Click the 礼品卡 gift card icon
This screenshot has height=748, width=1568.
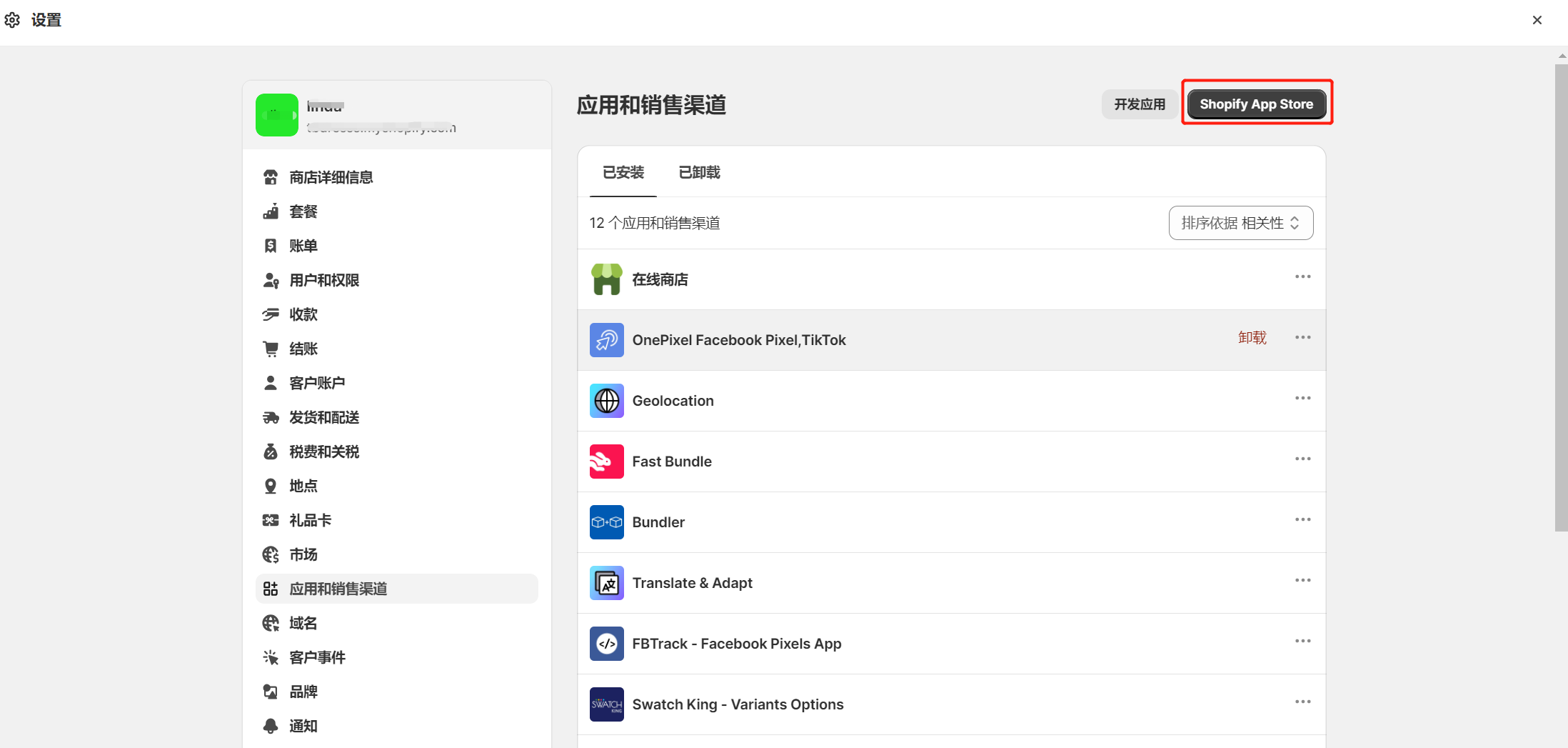(271, 520)
